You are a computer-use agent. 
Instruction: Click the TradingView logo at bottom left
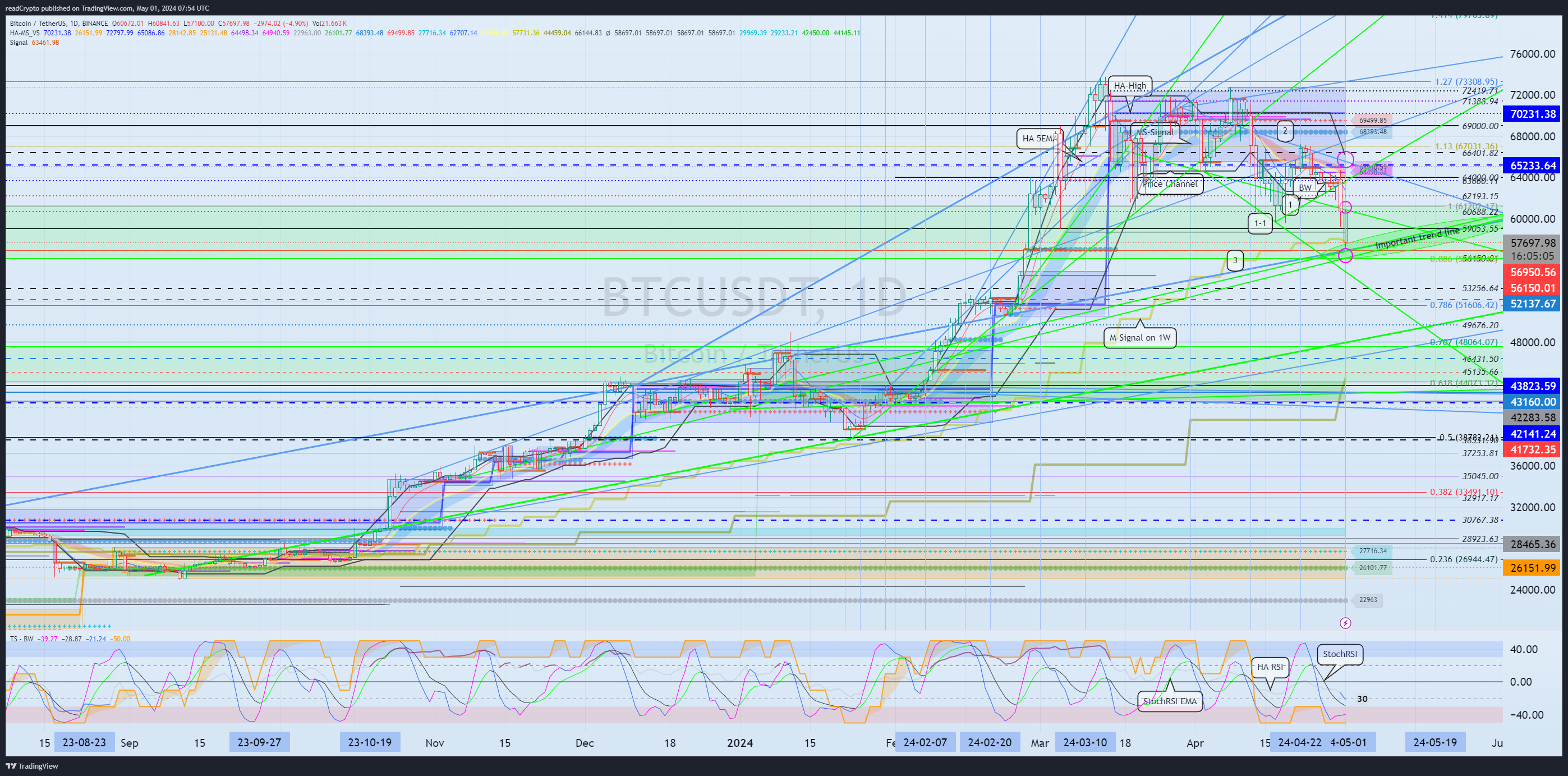pyautogui.click(x=33, y=766)
